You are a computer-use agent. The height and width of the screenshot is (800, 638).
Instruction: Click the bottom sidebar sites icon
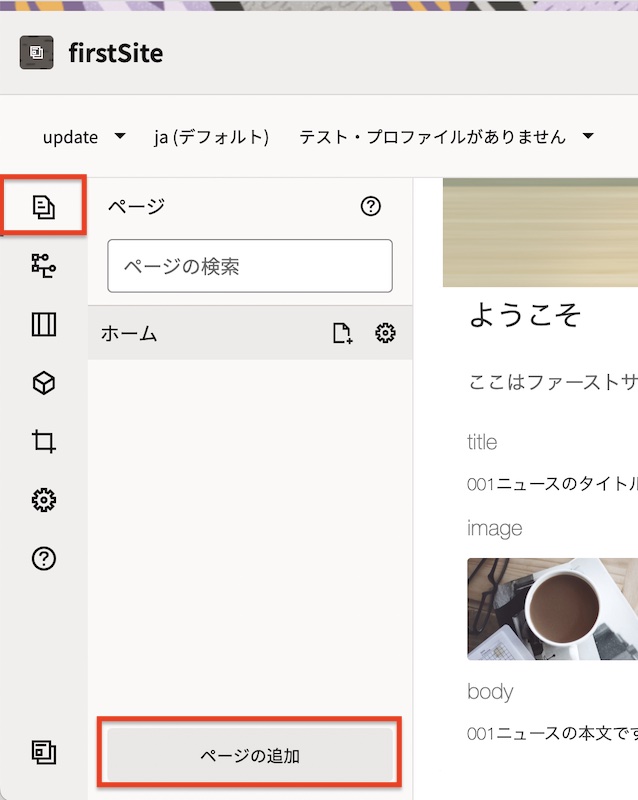[44, 752]
